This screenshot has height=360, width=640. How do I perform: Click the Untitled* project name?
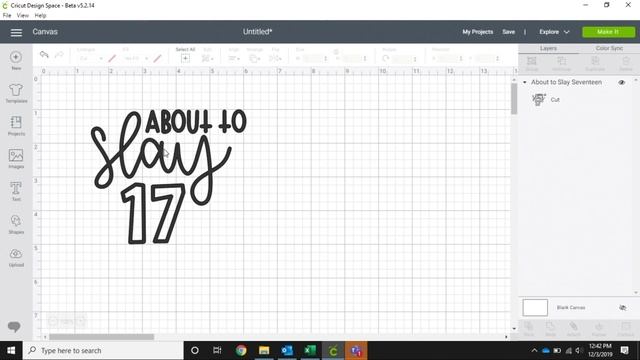257,32
